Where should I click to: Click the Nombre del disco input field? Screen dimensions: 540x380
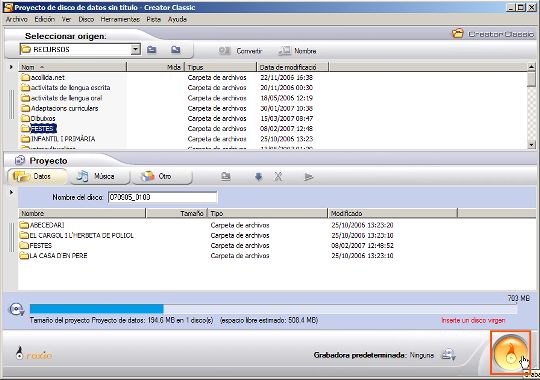(163, 197)
